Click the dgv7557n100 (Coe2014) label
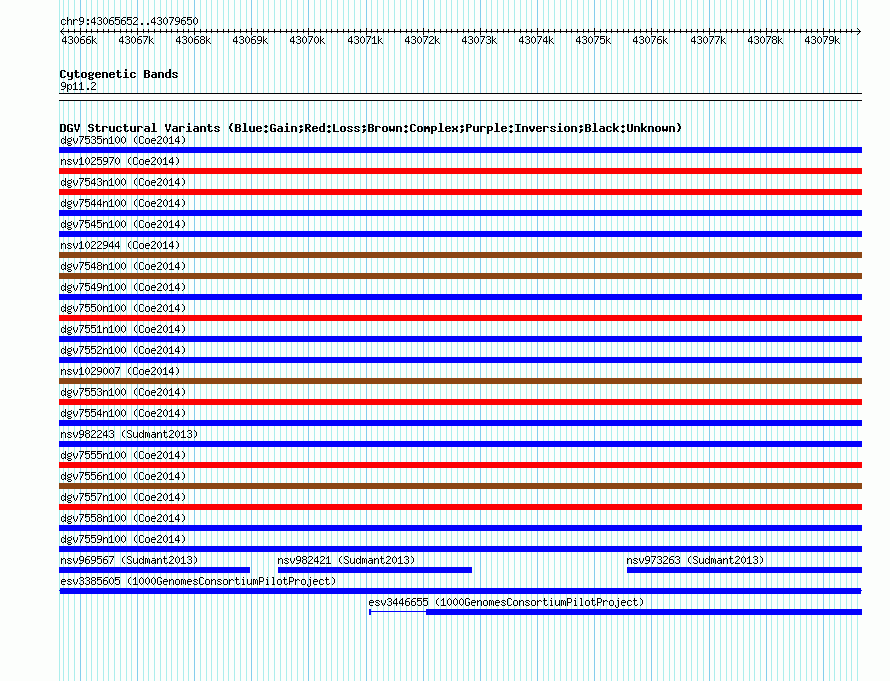This screenshot has width=890, height=681. point(123,497)
